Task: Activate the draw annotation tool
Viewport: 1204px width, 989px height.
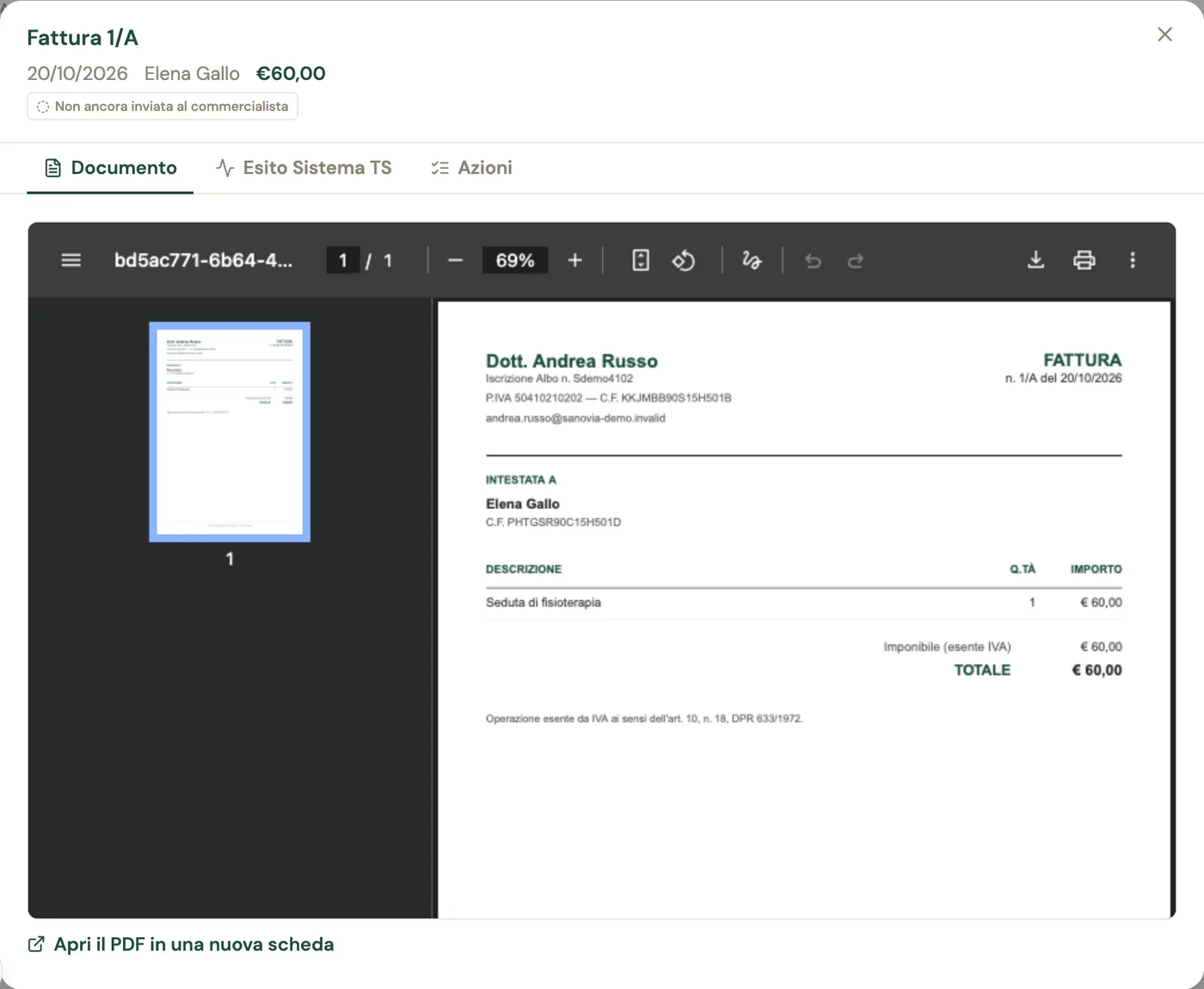Action: pos(752,261)
